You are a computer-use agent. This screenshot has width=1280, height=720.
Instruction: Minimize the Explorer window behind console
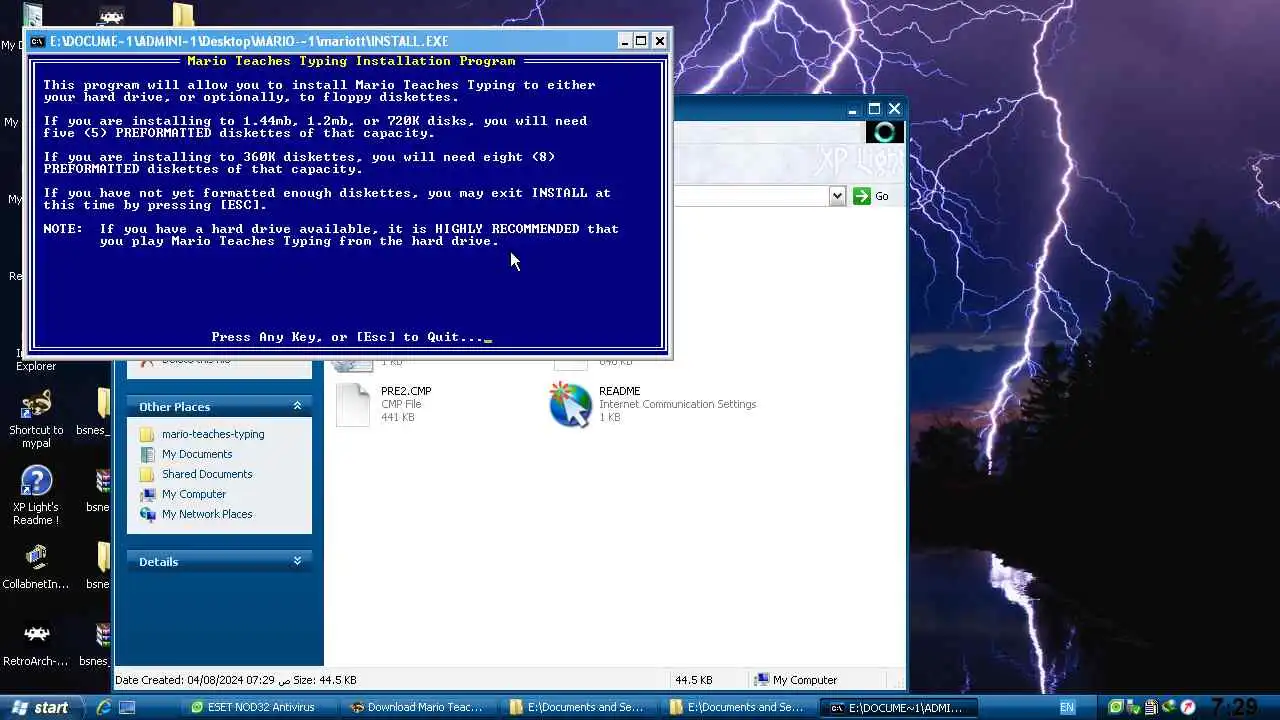tap(853, 109)
